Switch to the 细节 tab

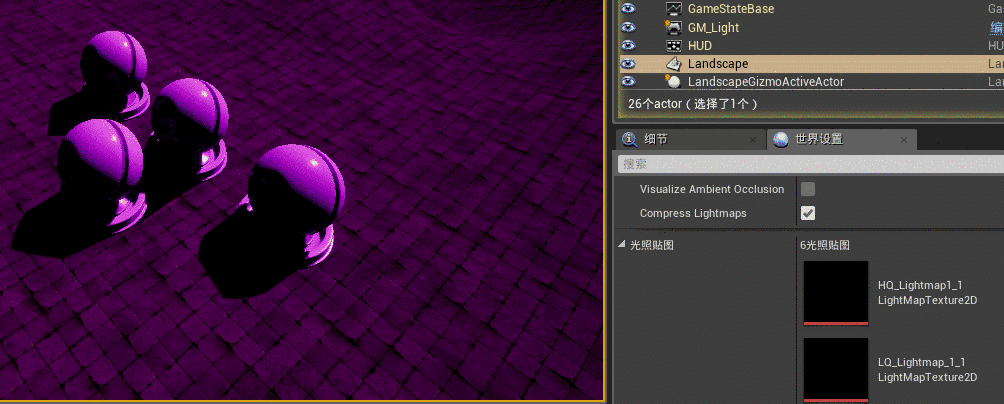(657, 139)
